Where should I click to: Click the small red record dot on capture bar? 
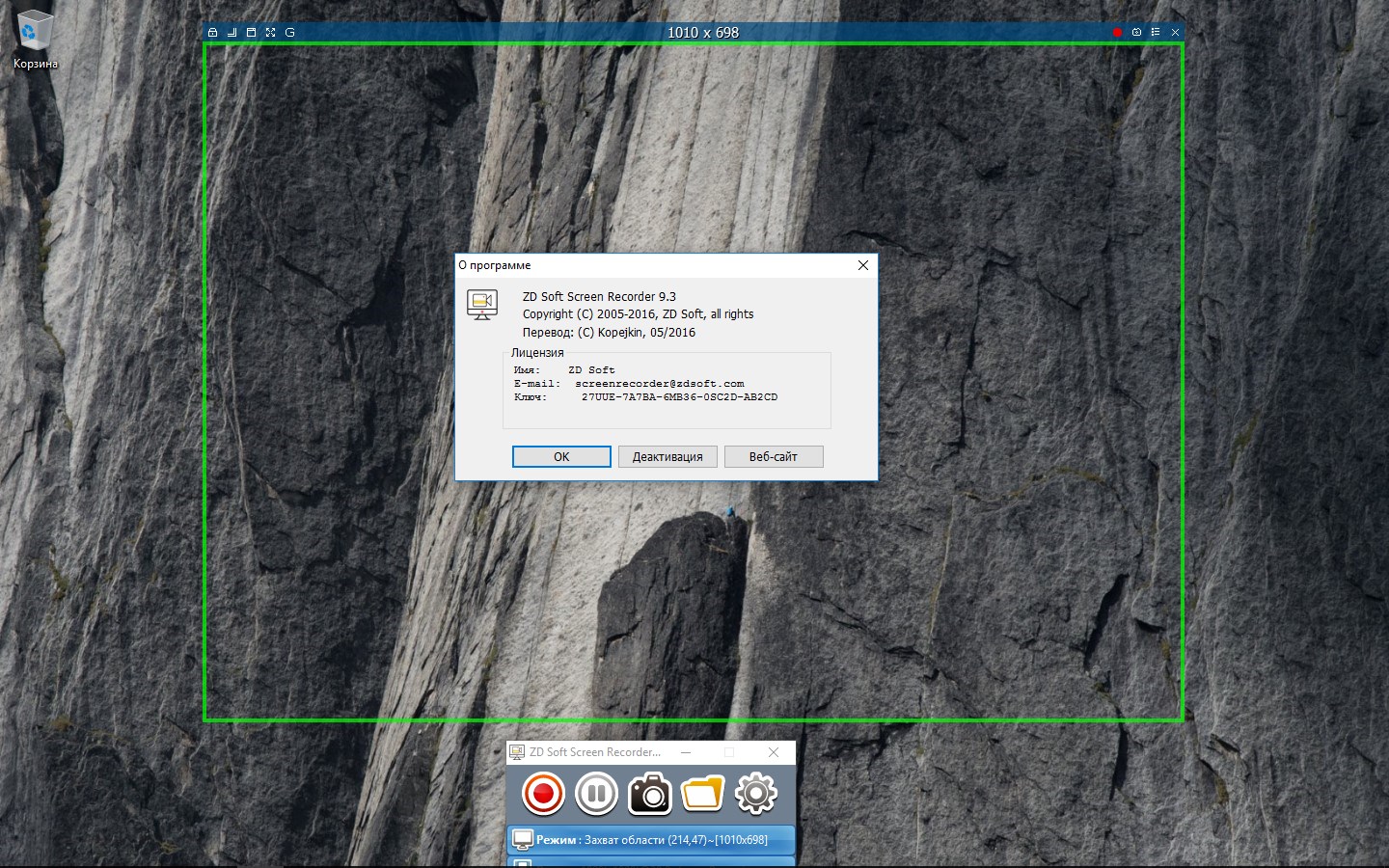[1117, 33]
